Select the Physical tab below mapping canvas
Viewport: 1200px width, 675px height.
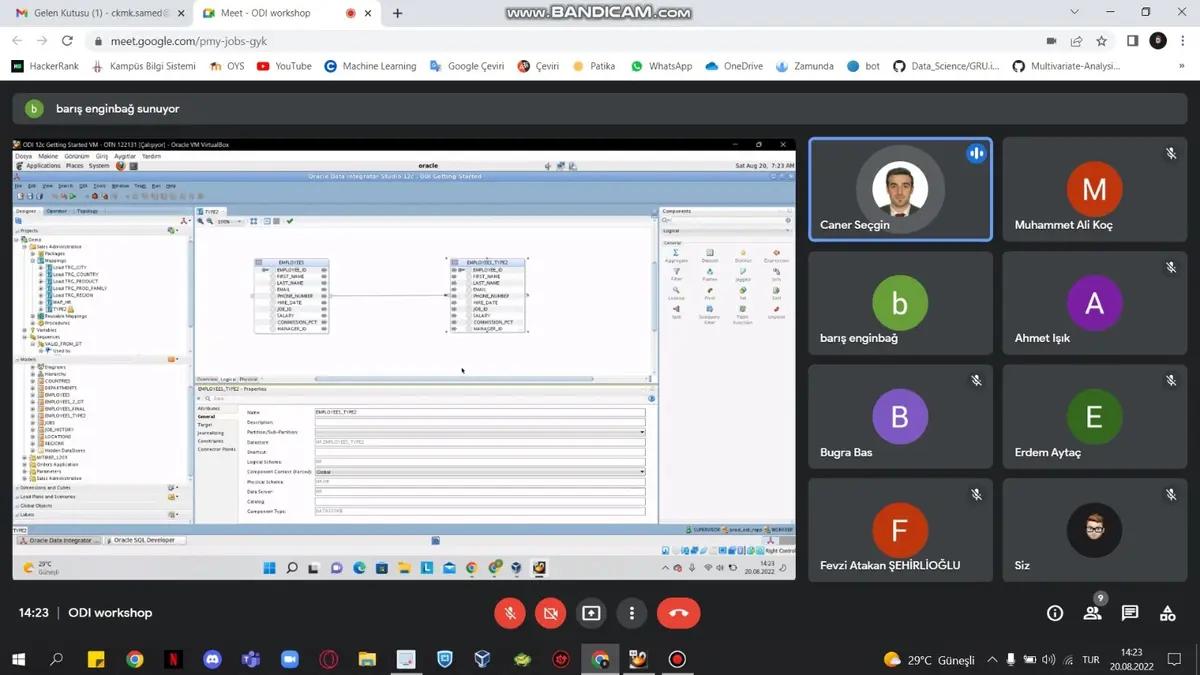248,379
